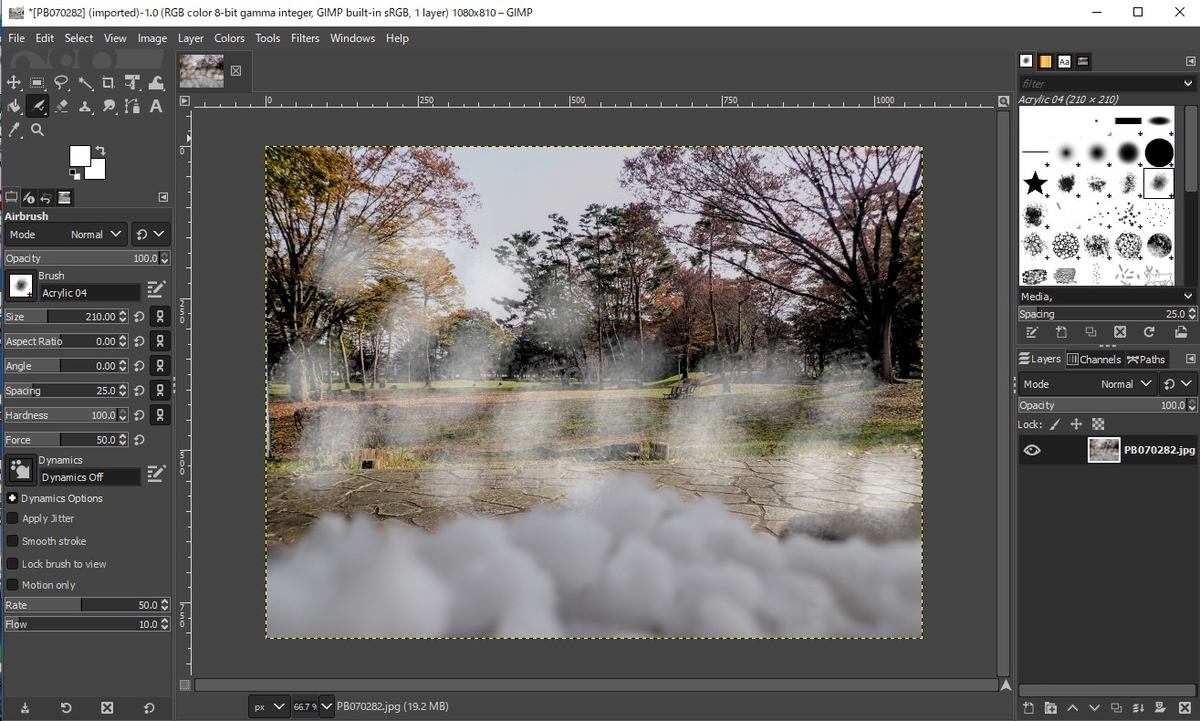Image resolution: width=1200 pixels, height=721 pixels.
Task: Select the Paths tool
Action: point(132,106)
